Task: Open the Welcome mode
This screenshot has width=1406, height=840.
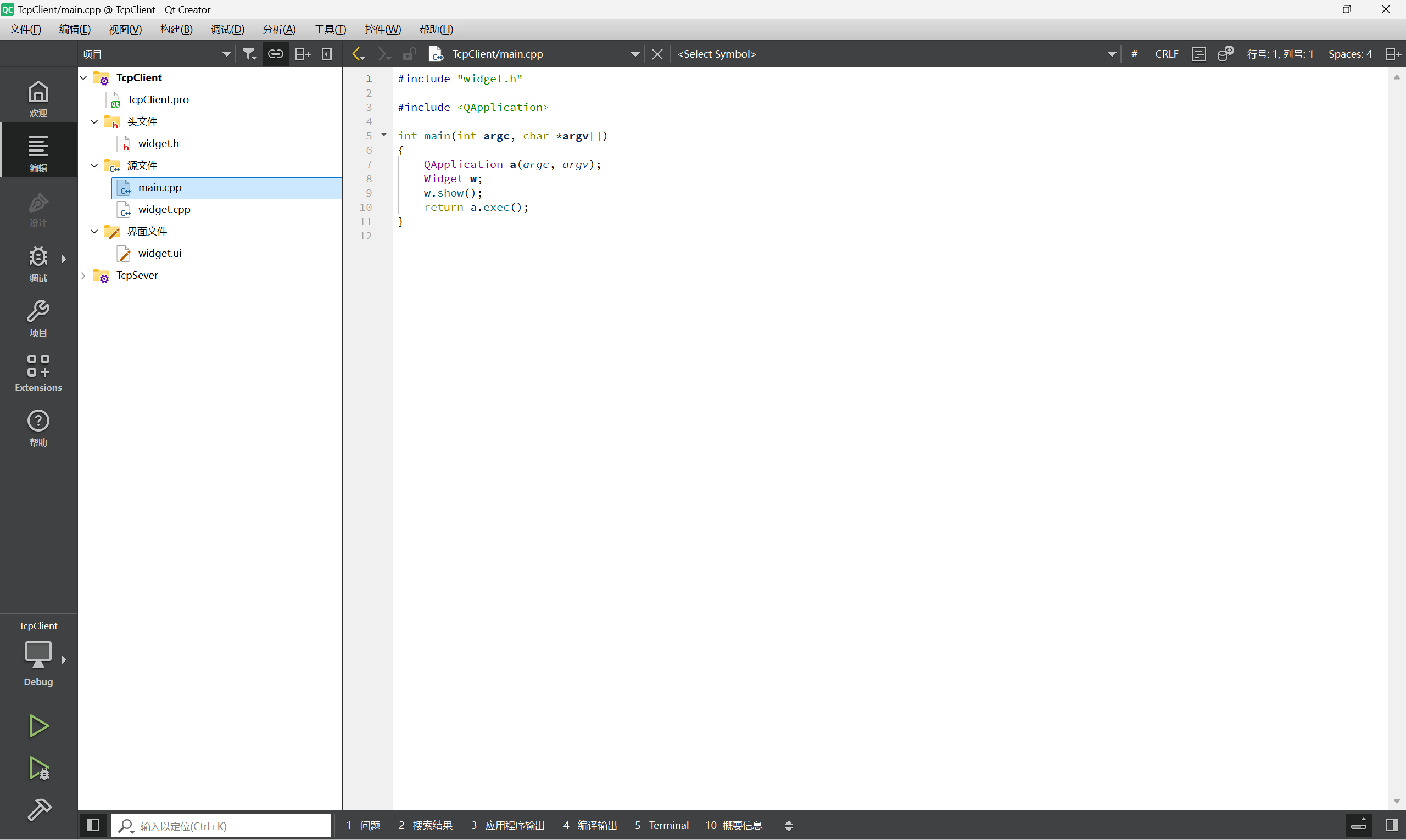Action: (x=38, y=98)
